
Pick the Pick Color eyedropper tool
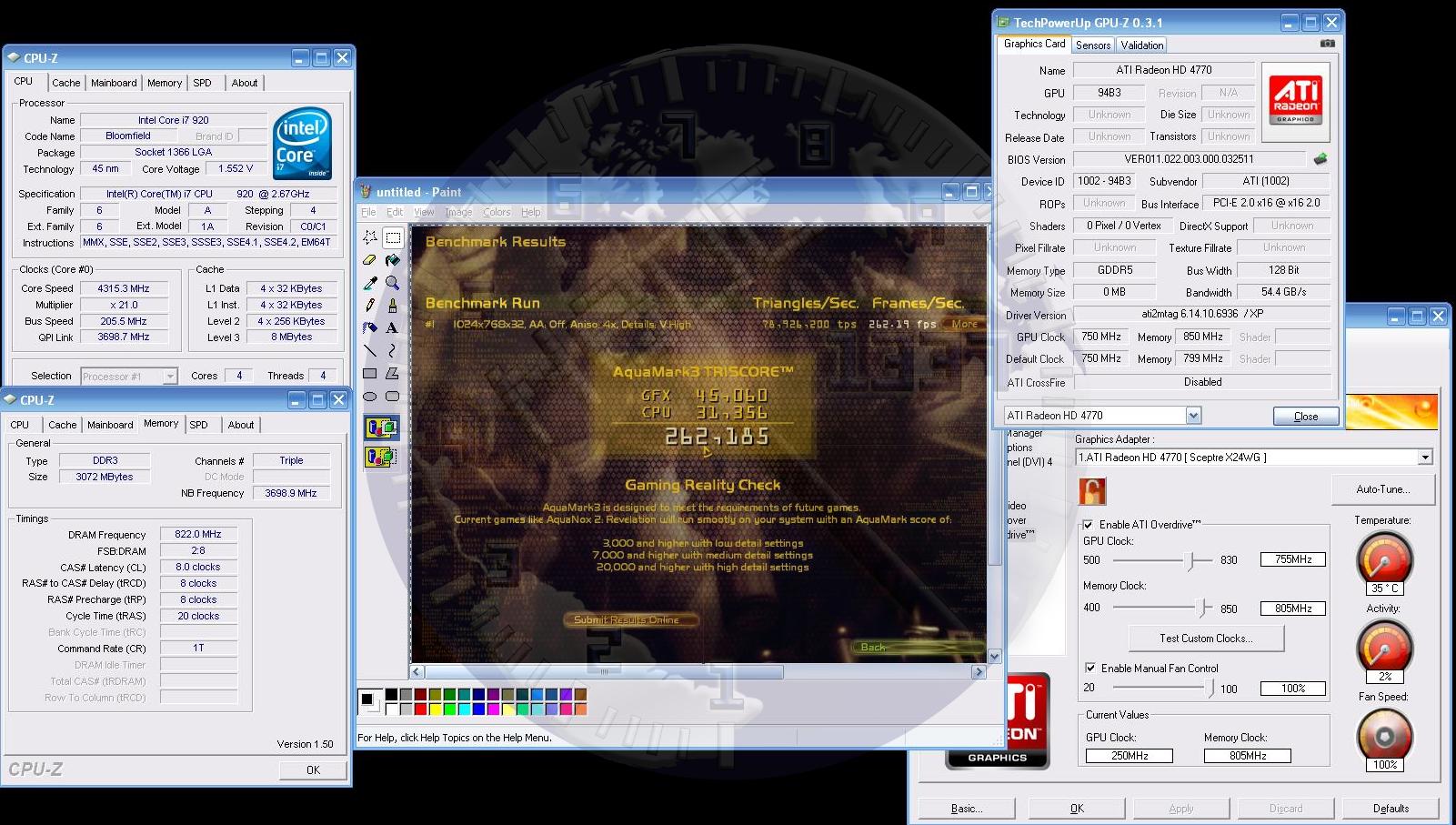[369, 283]
